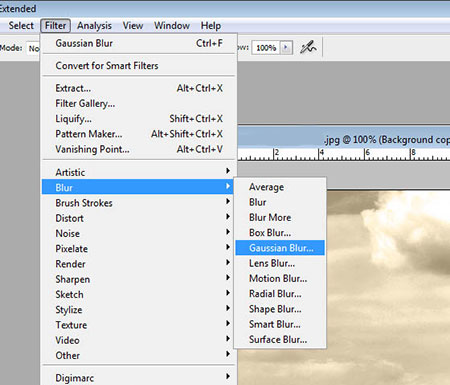Choose Gaussian Blur... in Blur submenu

tap(280, 248)
